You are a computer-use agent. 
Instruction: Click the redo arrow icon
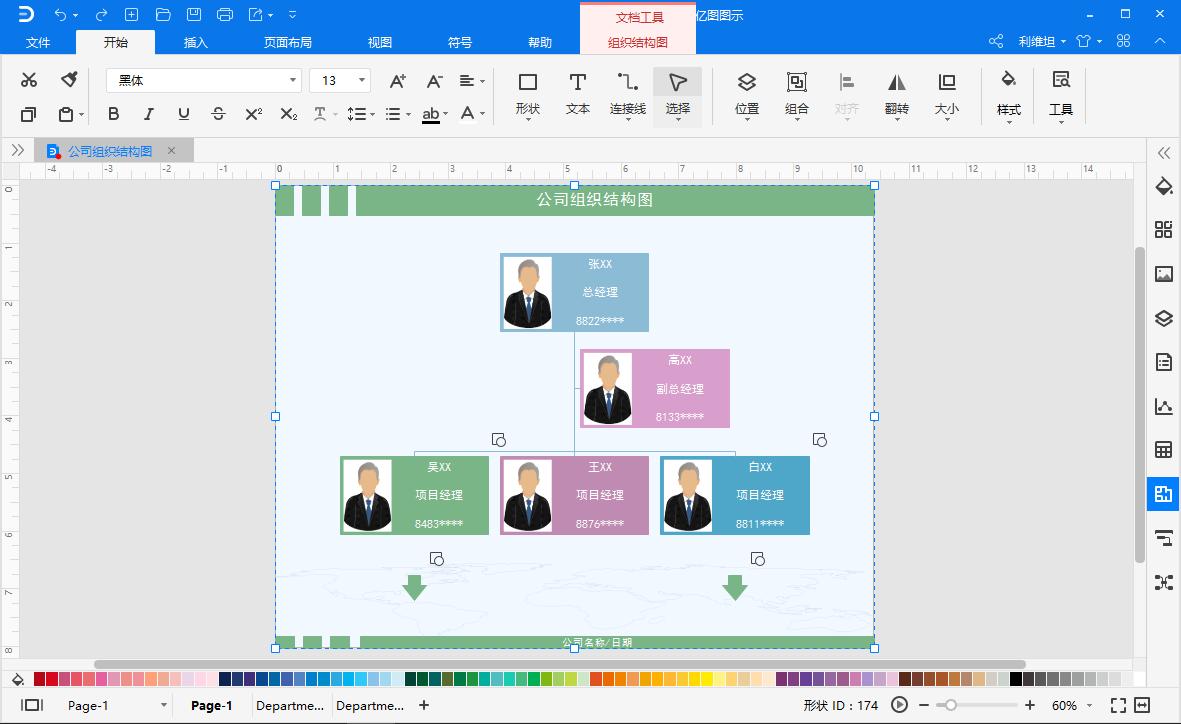[x=101, y=14]
